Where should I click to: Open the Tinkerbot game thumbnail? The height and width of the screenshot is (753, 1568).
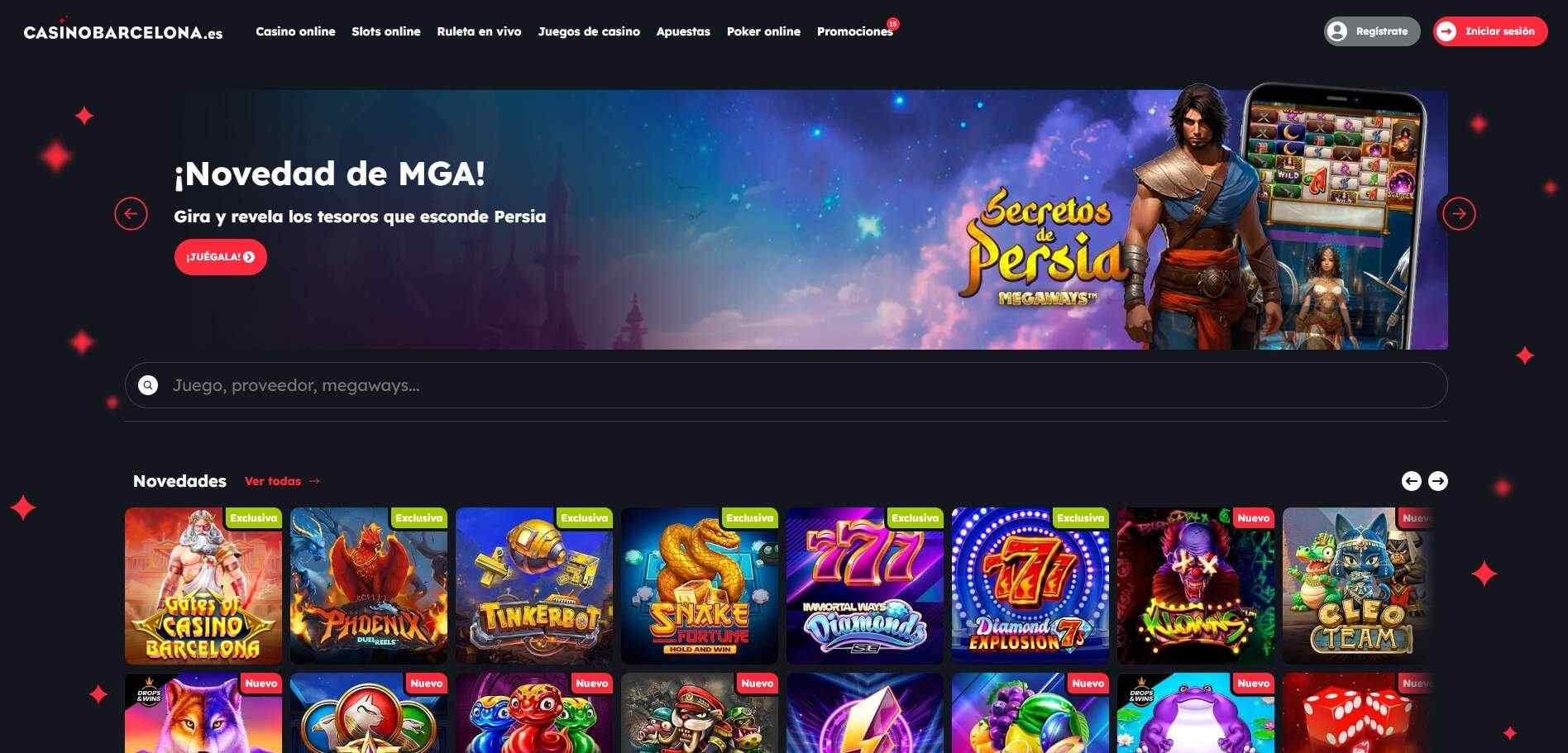point(534,586)
